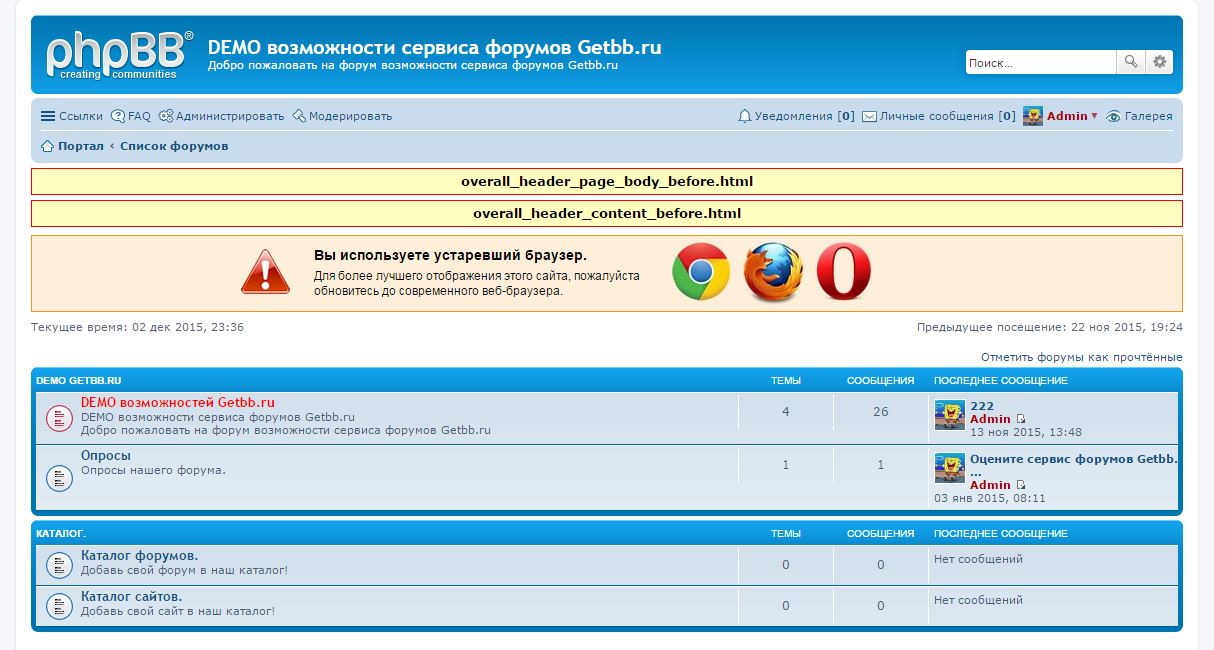
Task: Click the Opera browser icon
Action: [x=844, y=272]
